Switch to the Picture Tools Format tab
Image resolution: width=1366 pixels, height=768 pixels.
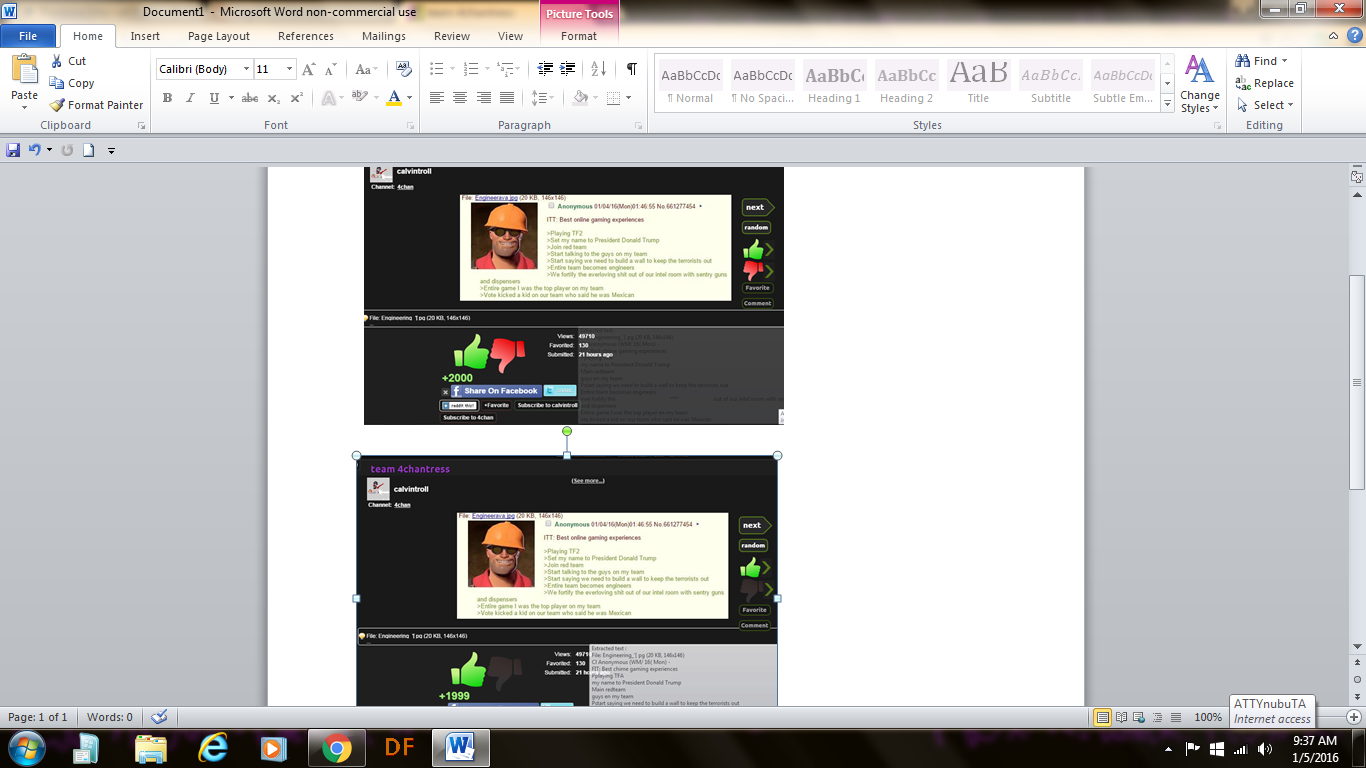[578, 36]
